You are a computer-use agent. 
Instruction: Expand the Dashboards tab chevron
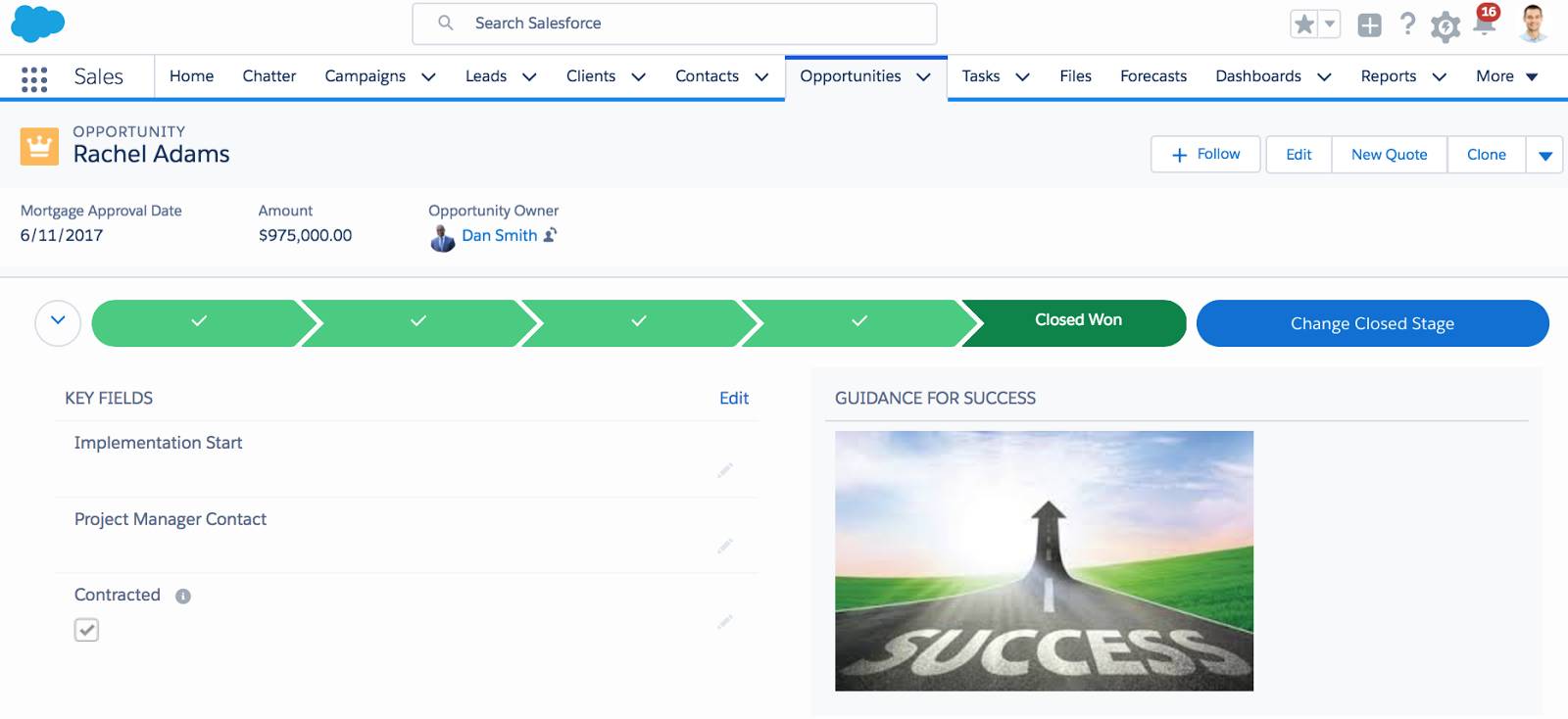1324,77
